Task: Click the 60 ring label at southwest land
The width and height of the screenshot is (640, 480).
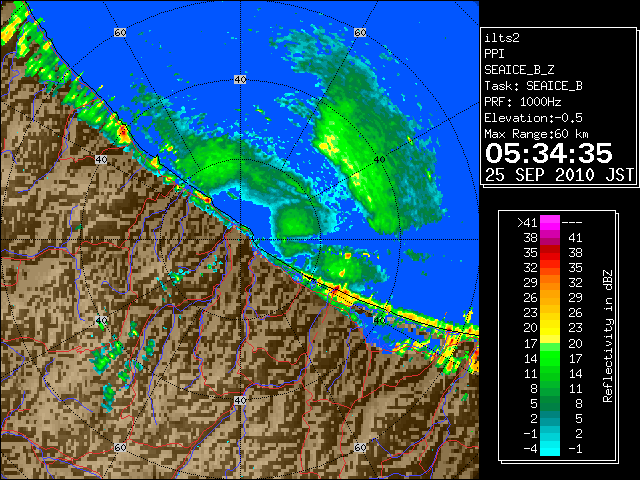Action: 120,447
